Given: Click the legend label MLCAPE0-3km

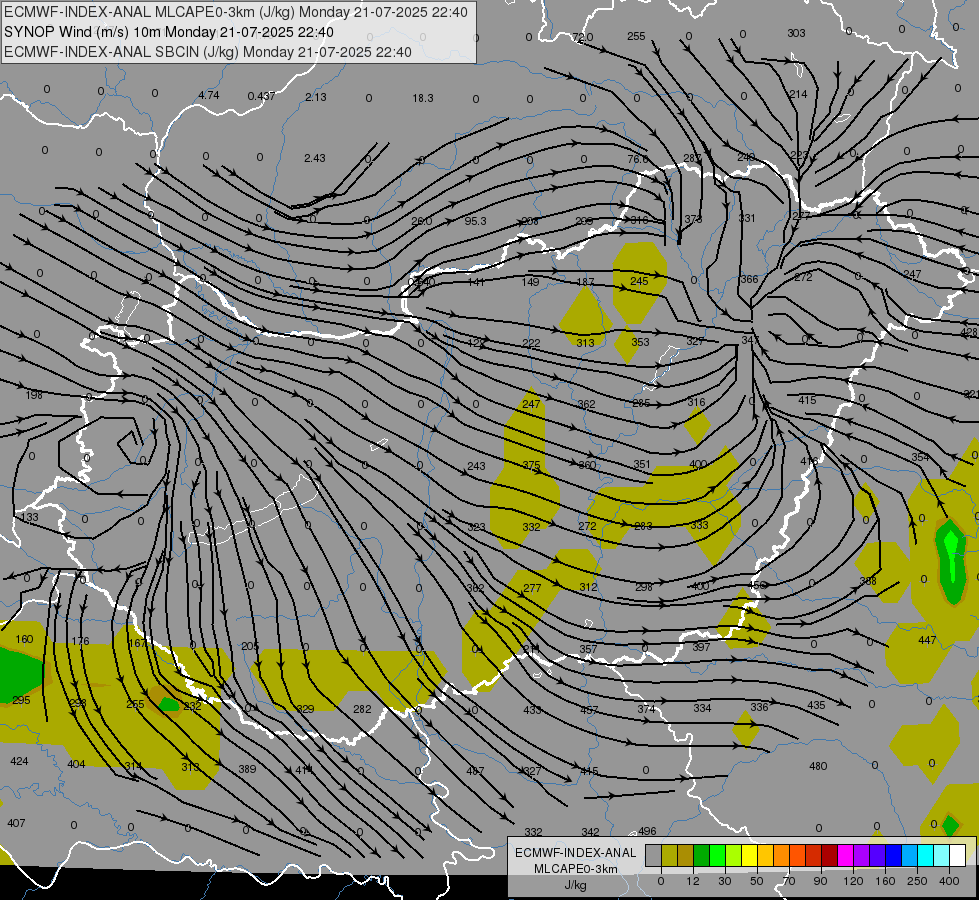Looking at the screenshot, I should (575, 869).
